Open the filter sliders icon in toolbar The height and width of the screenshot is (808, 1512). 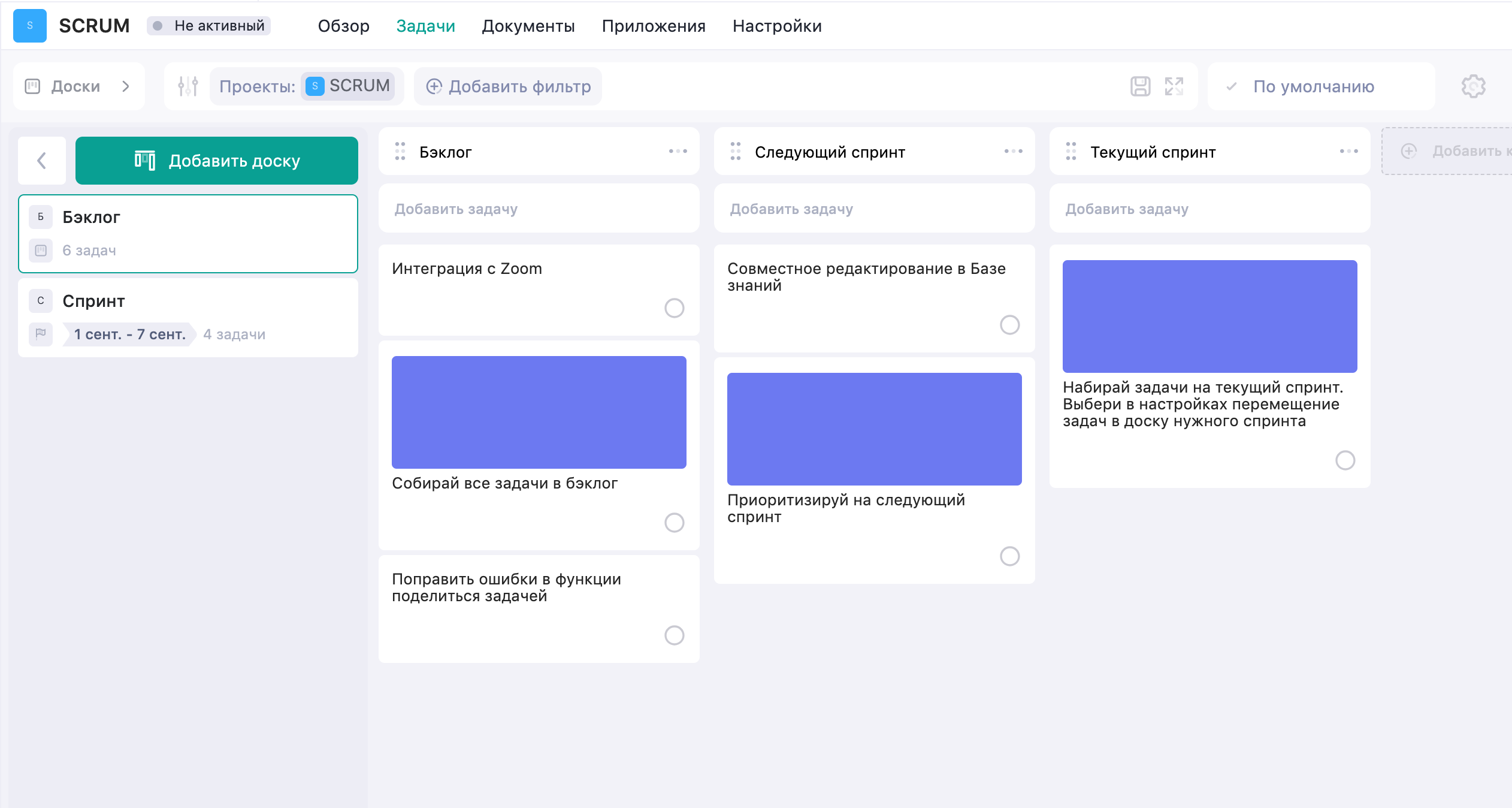click(186, 86)
